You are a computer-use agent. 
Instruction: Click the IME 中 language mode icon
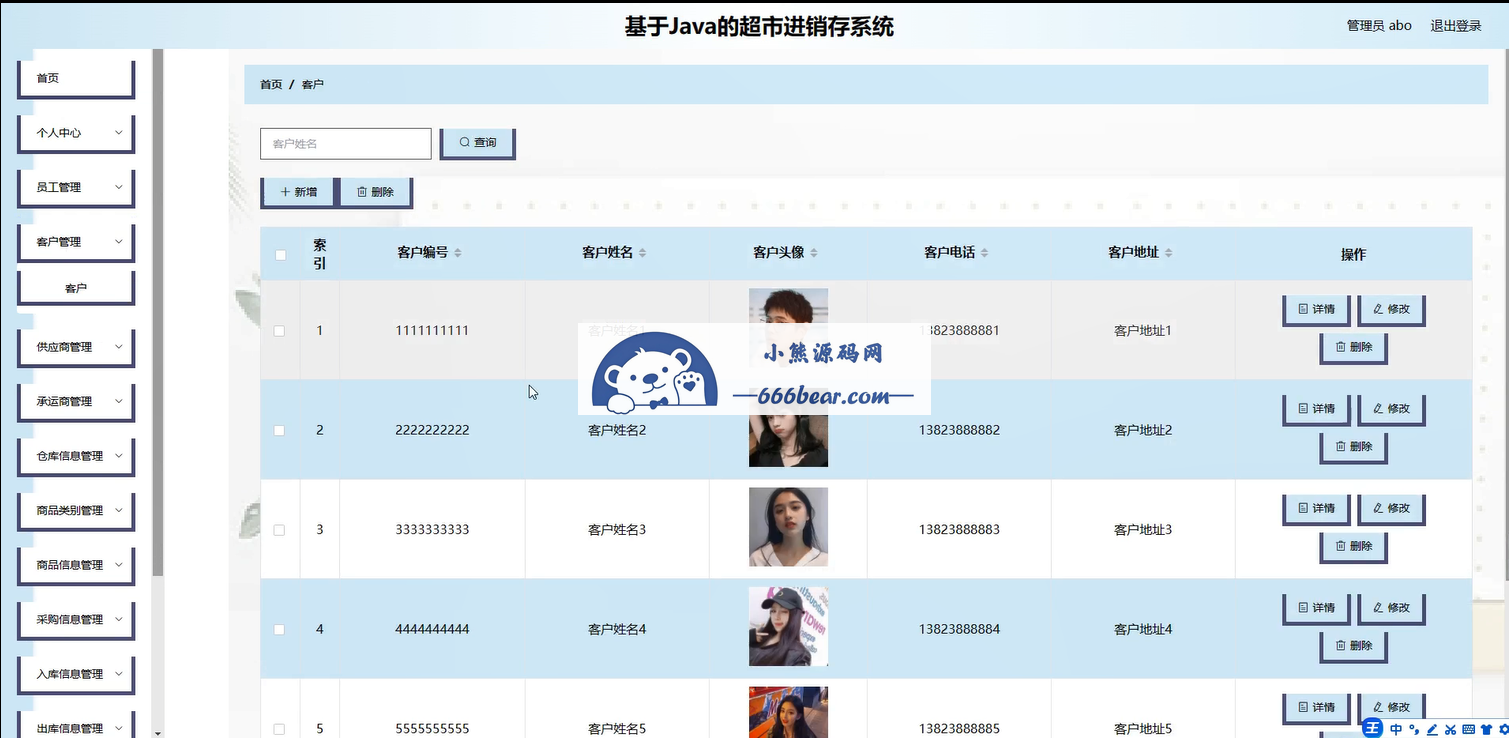click(x=1396, y=729)
